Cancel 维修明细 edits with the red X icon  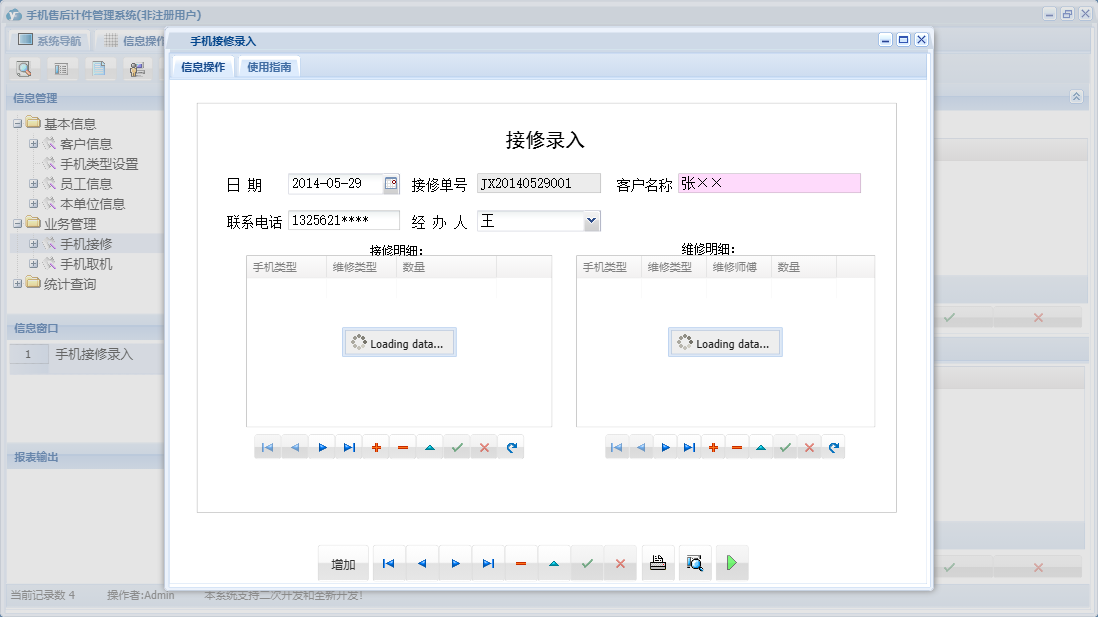[809, 447]
